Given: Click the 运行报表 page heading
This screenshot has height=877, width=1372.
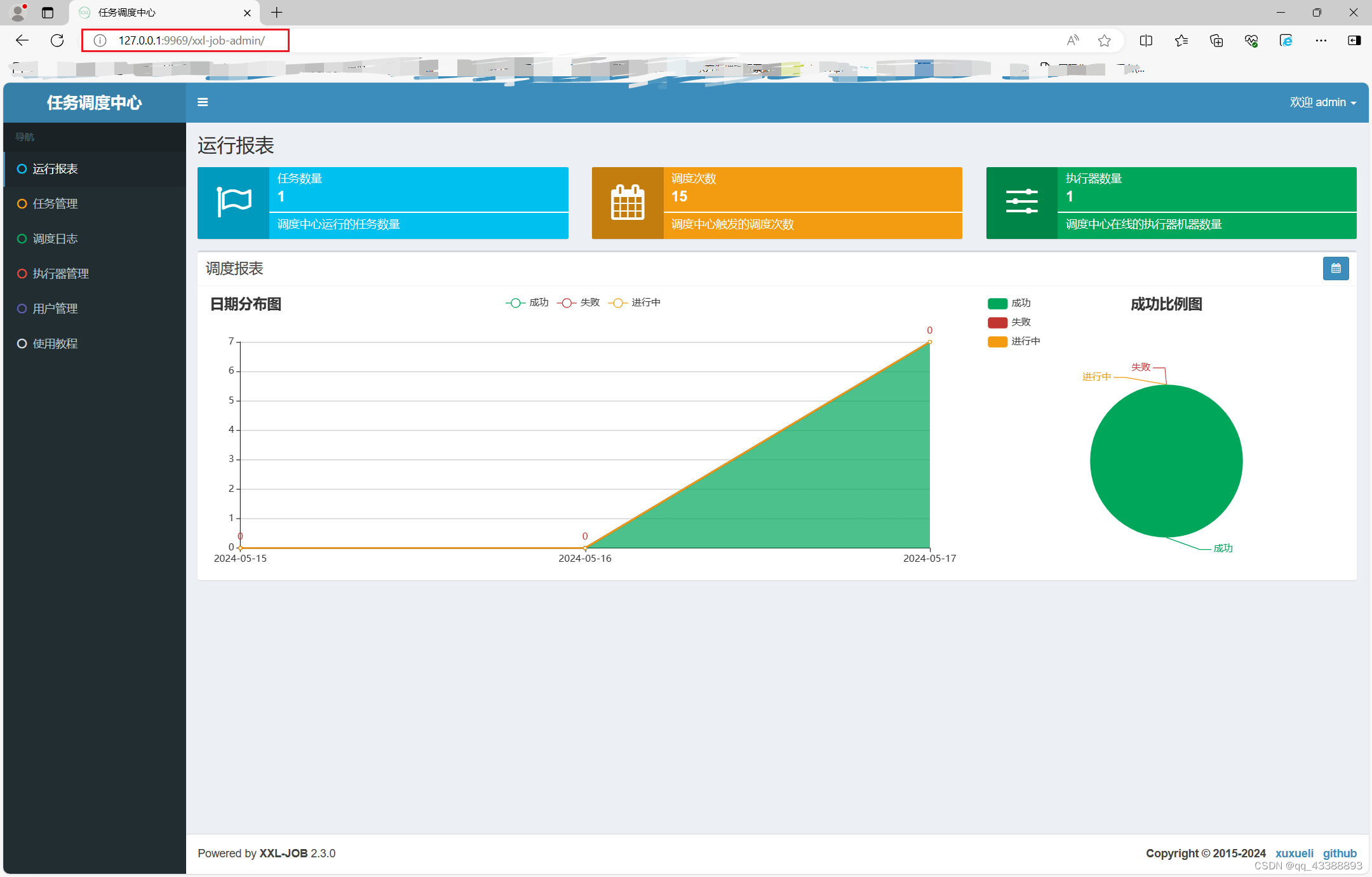Looking at the screenshot, I should pyautogui.click(x=236, y=146).
